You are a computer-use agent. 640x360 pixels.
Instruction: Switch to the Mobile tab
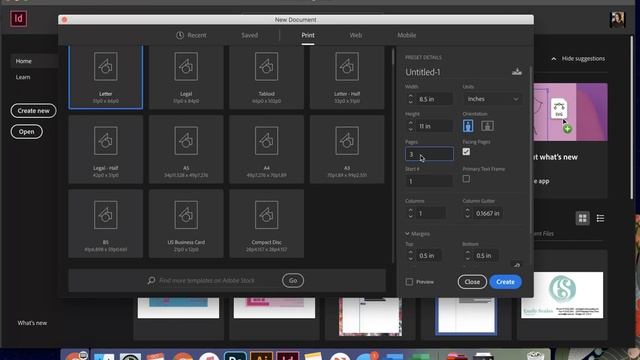407,36
